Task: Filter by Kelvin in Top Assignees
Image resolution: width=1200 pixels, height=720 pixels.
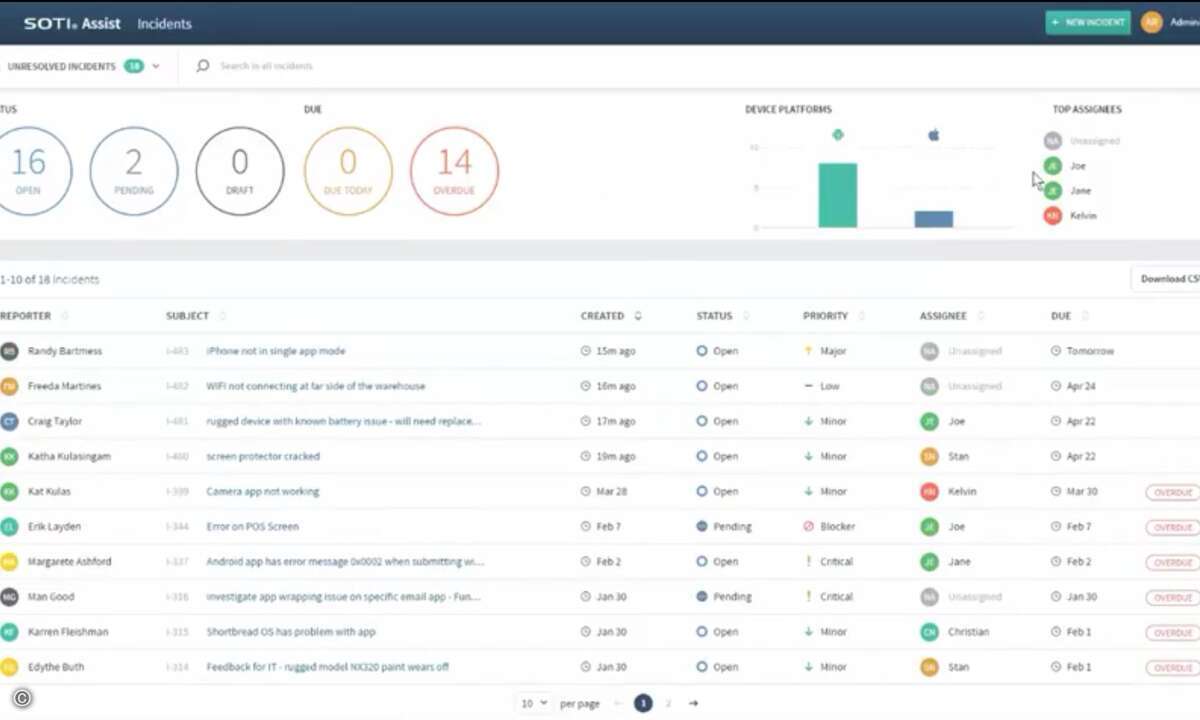Action: pyautogui.click(x=1070, y=216)
